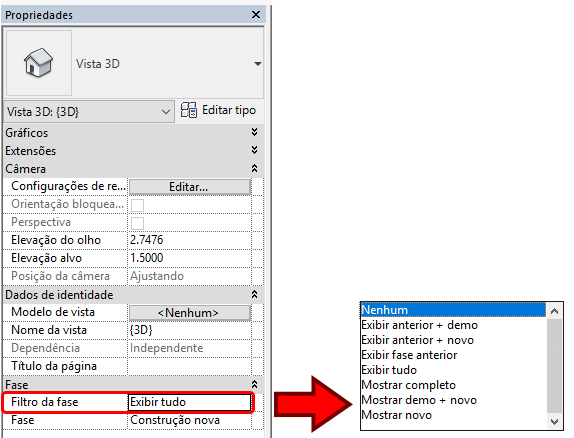Click the Vista 3D house type icon
The height and width of the screenshot is (438, 574).
(x=38, y=63)
